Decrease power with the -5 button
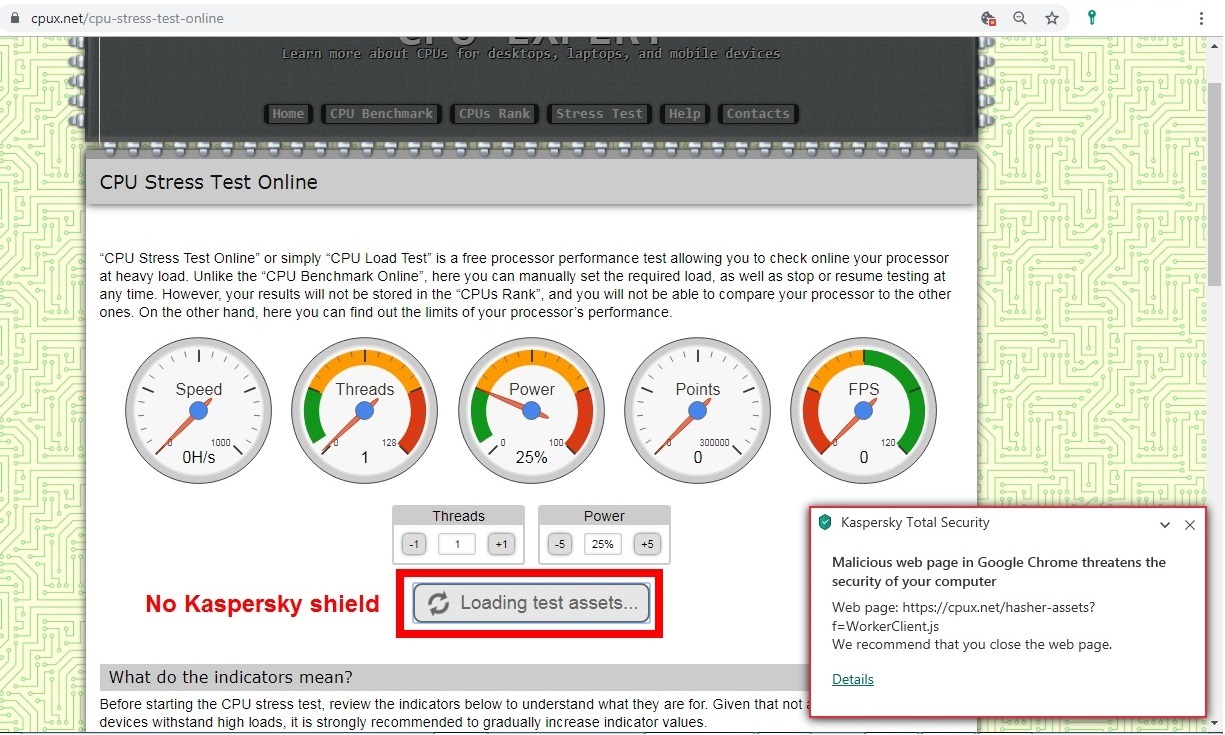Viewport: 1225px width, 735px height. coord(560,544)
